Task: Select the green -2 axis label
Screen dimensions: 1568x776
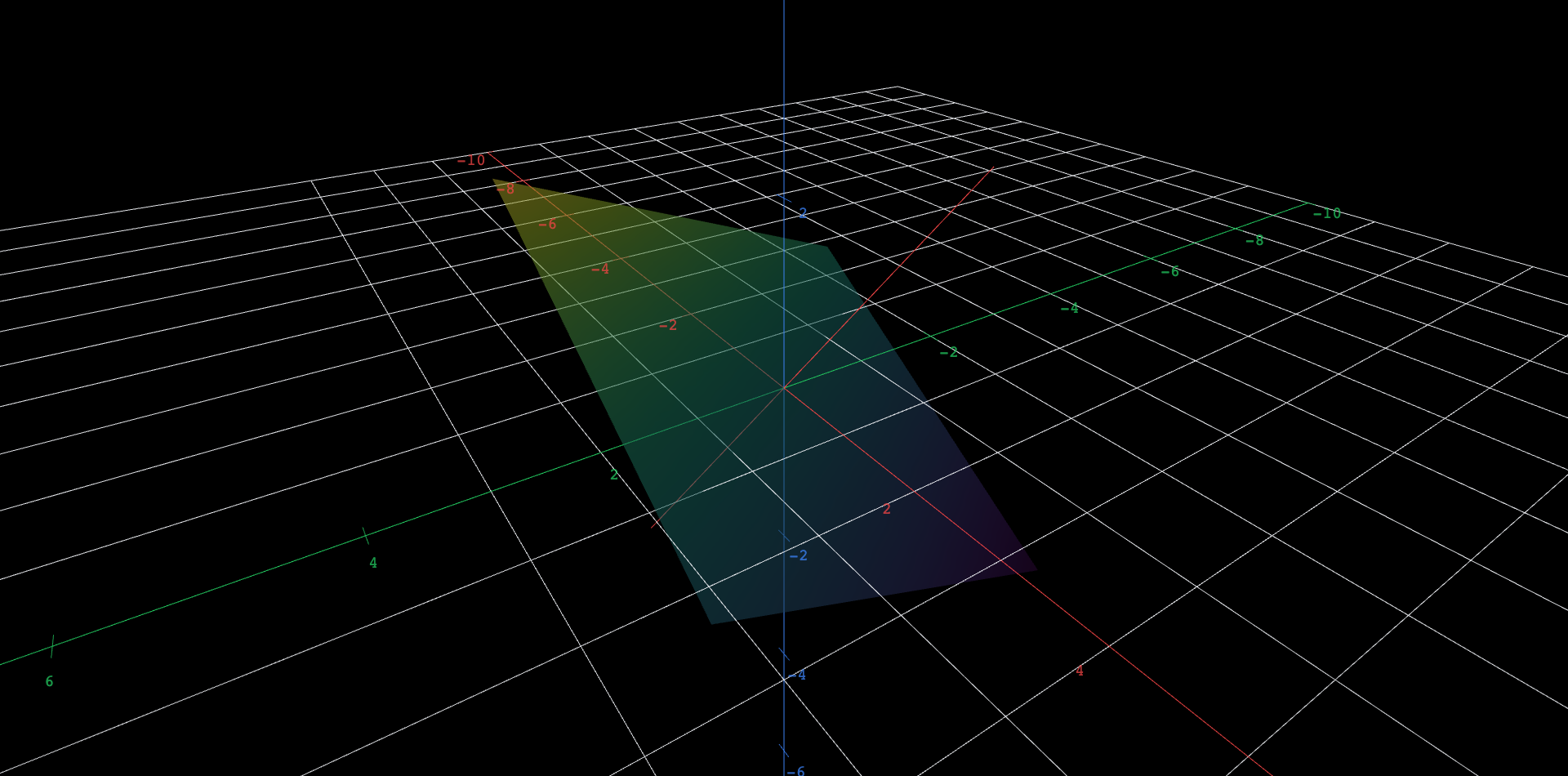Action: [949, 352]
